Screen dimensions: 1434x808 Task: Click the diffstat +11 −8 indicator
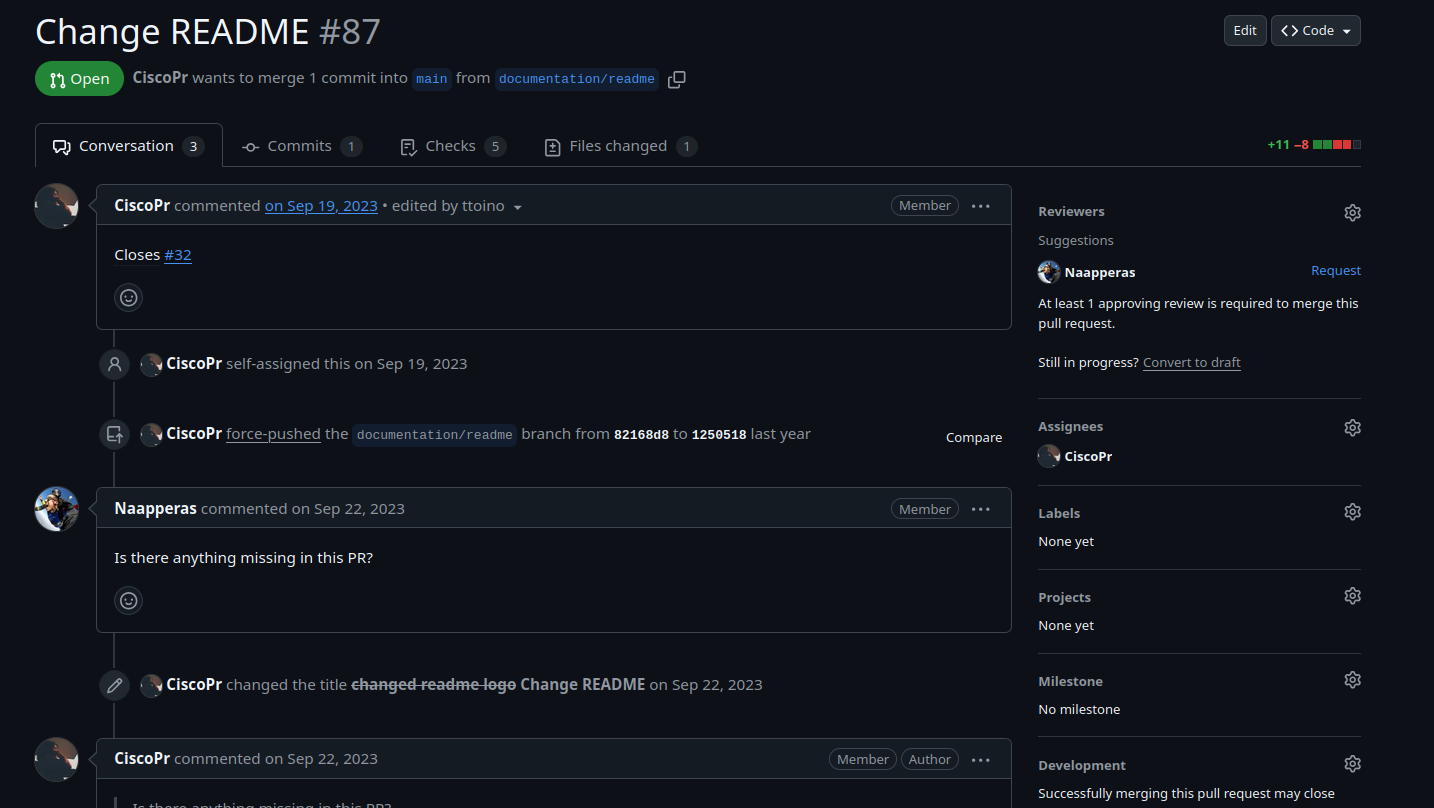click(1314, 145)
